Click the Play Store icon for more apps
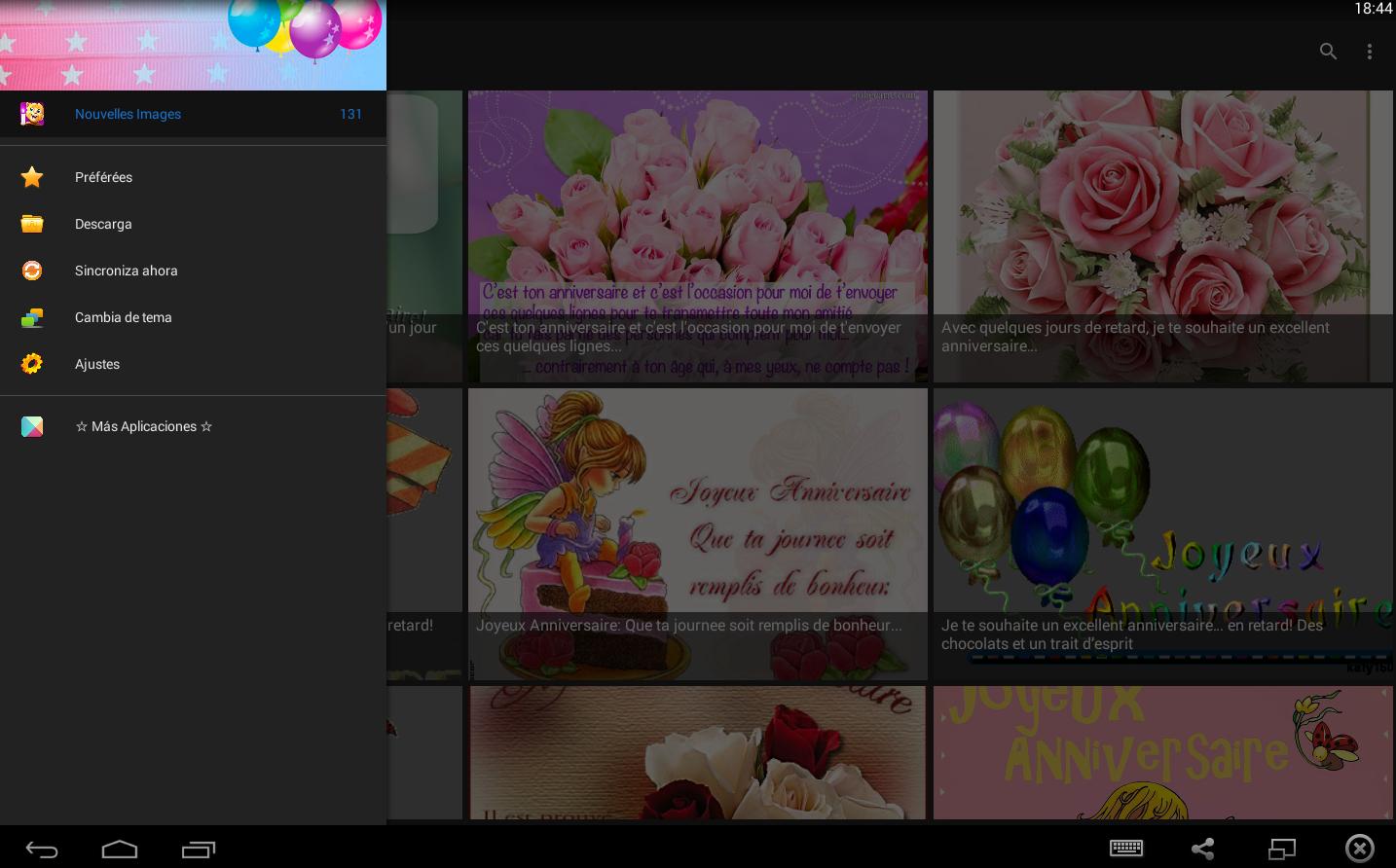 click(x=32, y=426)
